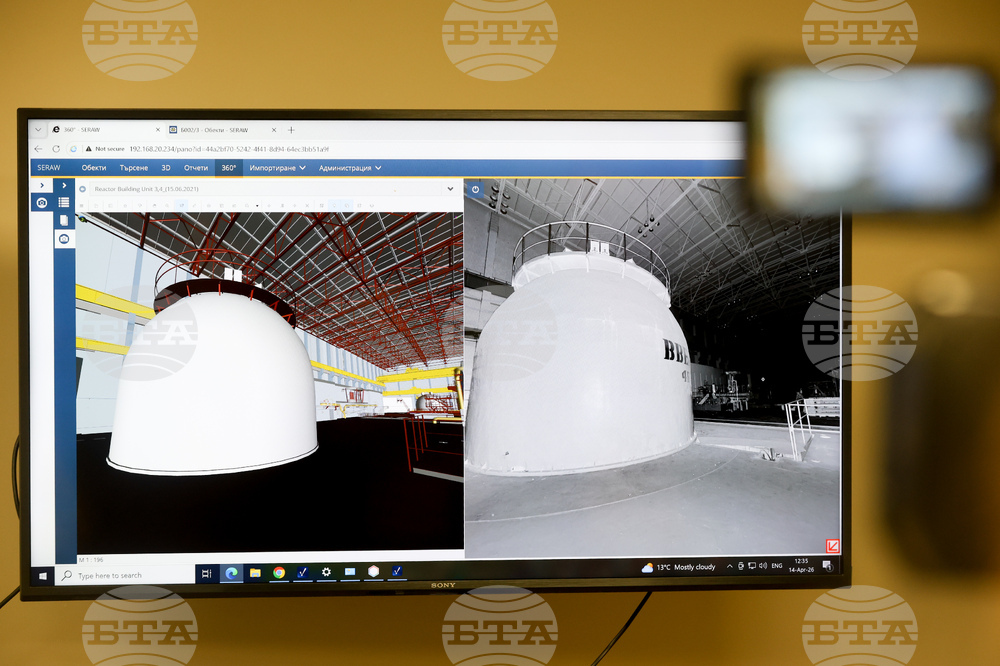Open a new browser tab
This screenshot has width=1000, height=666.
[x=291, y=130]
